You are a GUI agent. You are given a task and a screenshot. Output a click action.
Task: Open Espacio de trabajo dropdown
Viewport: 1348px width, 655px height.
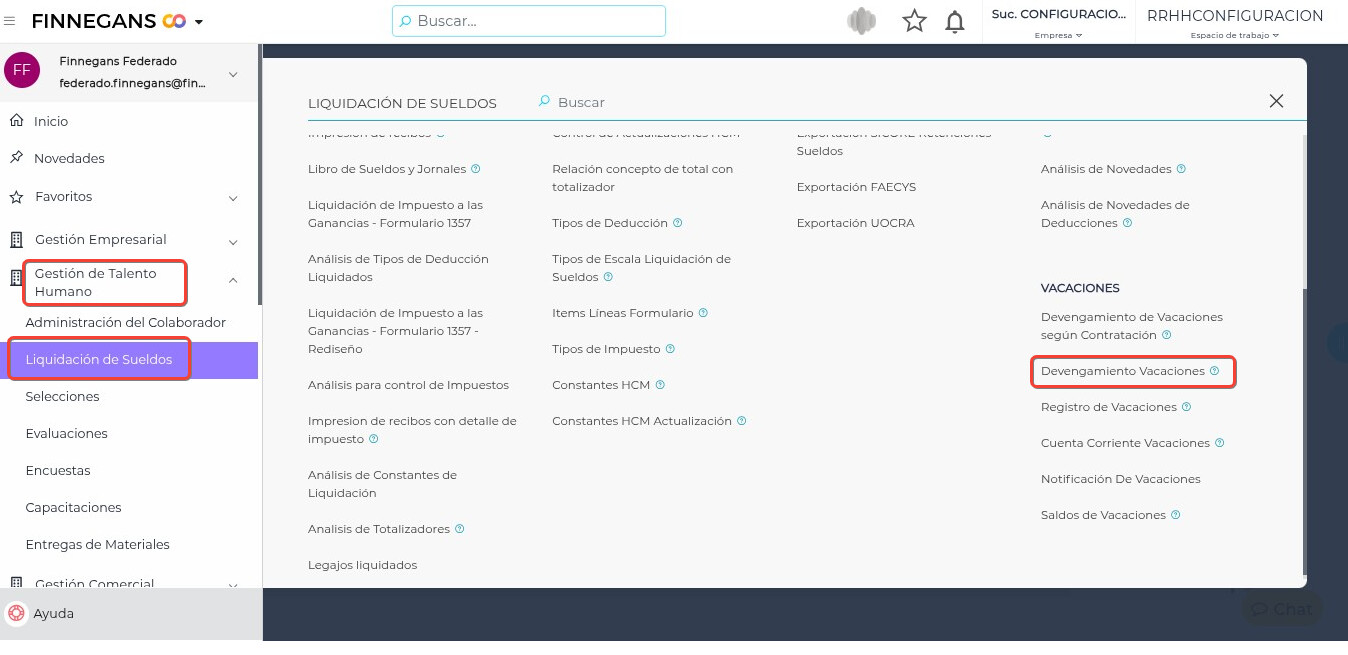[x=1234, y=35]
